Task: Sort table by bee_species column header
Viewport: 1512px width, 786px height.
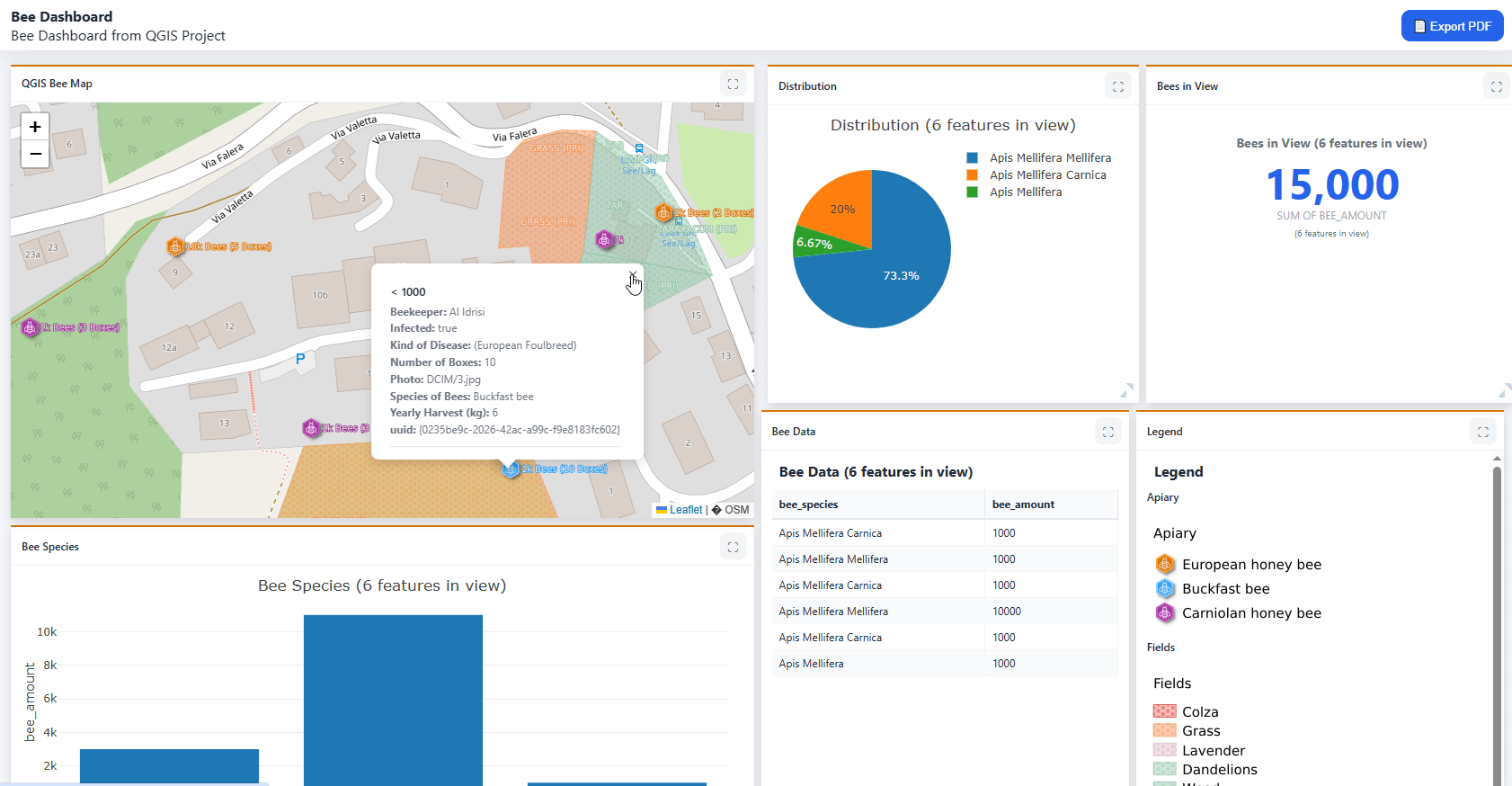Action: [x=808, y=505]
